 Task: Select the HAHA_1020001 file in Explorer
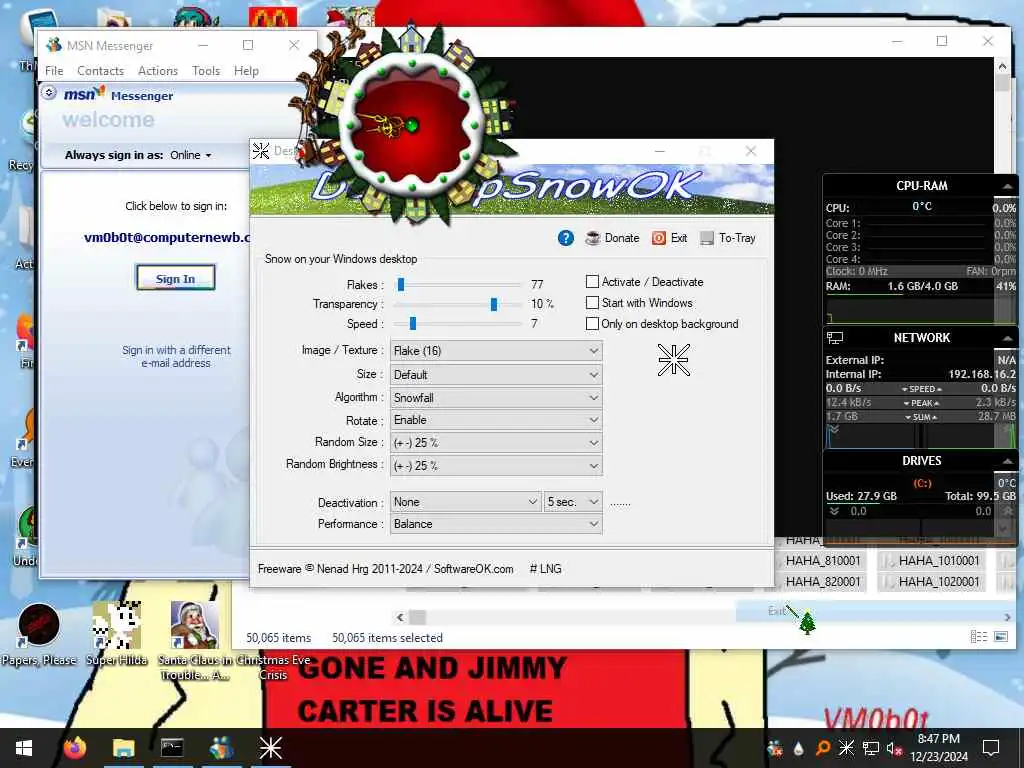[938, 581]
